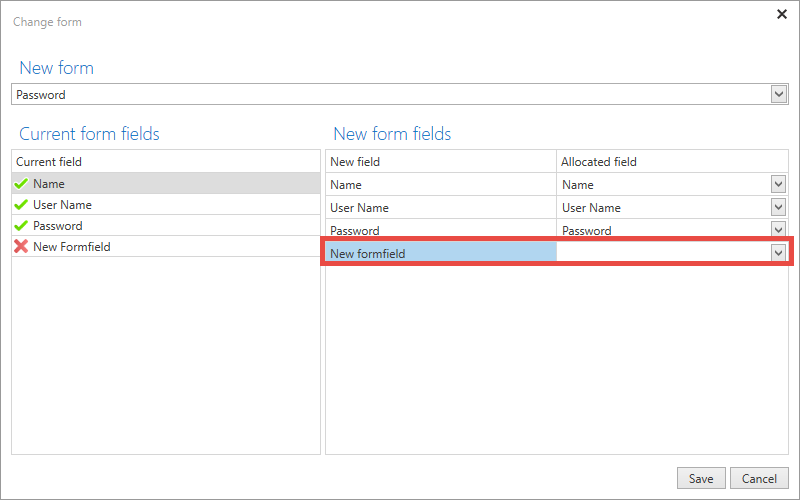This screenshot has width=800, height=500.
Task: Click the green checkmark beside User Name
Action: pyautogui.click(x=21, y=205)
